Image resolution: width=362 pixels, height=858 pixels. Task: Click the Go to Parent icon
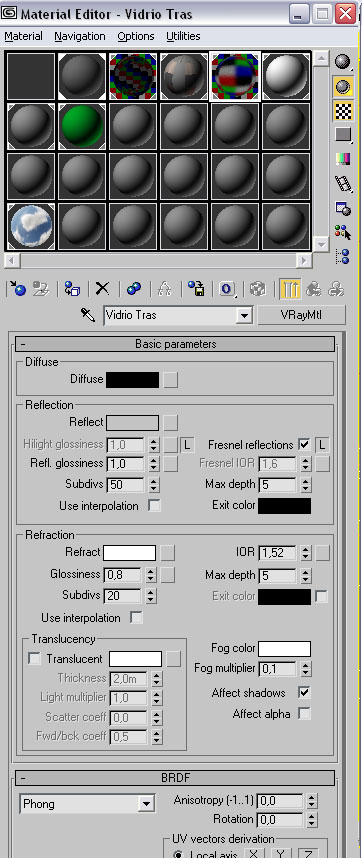pyautogui.click(x=313, y=288)
